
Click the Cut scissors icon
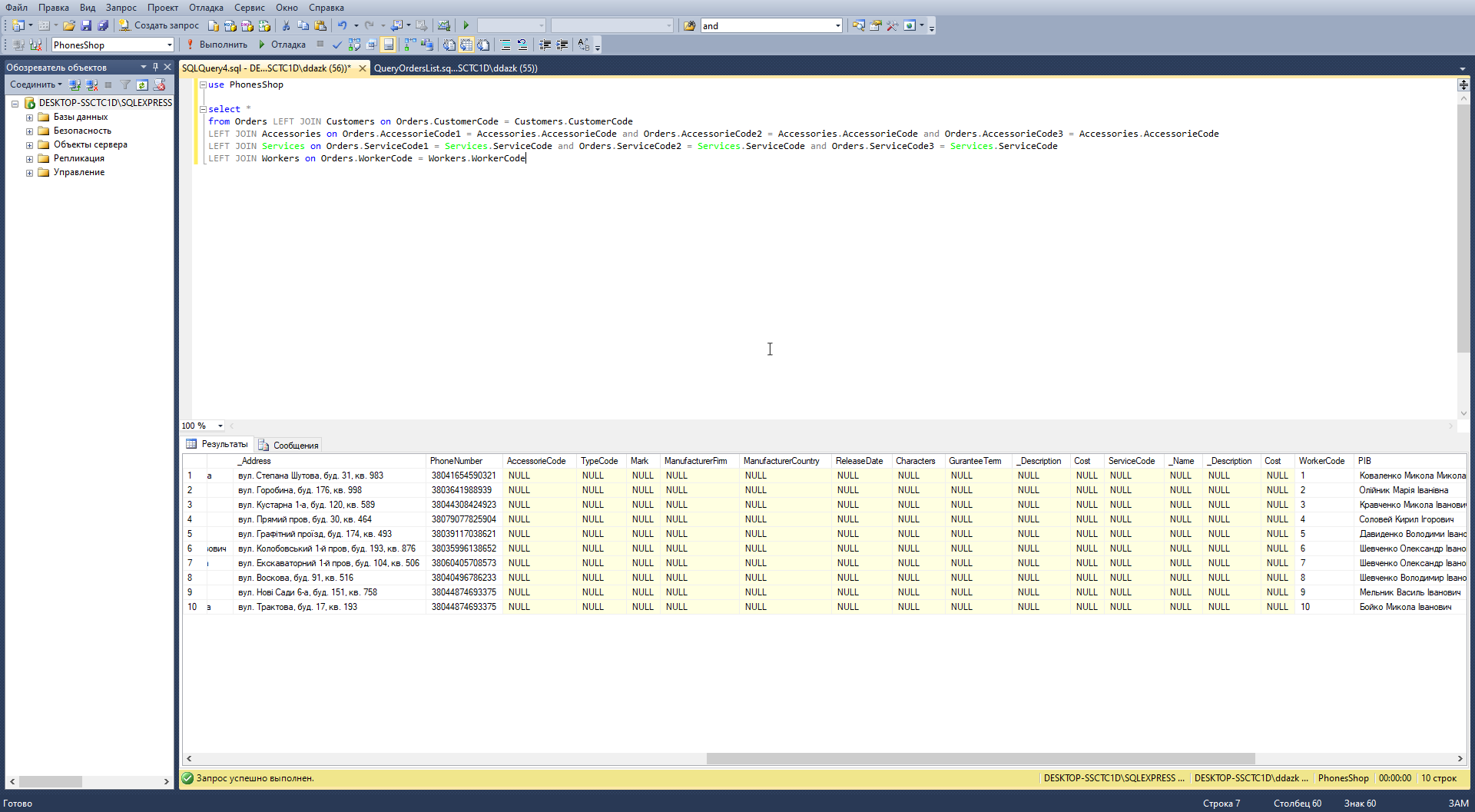click(286, 25)
